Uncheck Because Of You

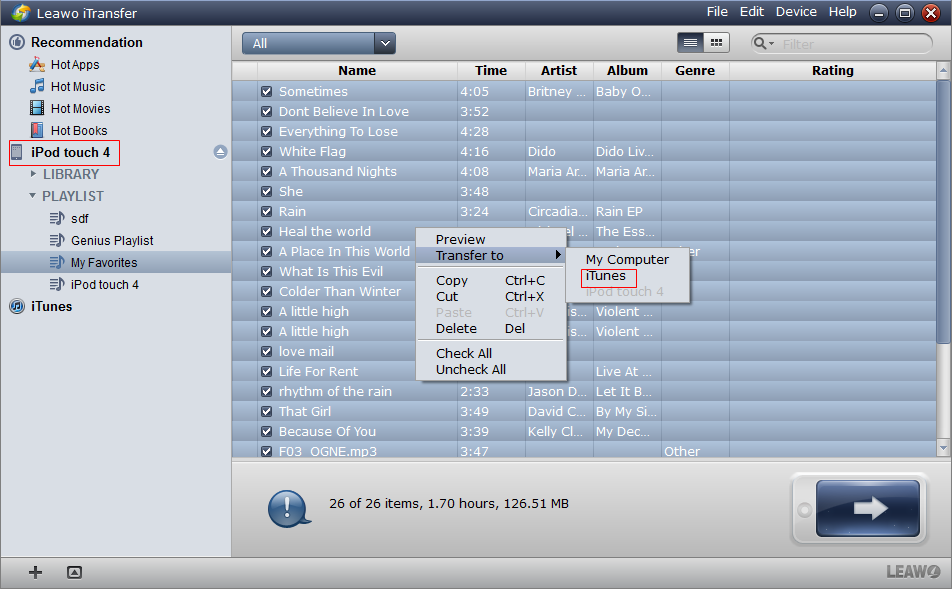click(x=266, y=431)
